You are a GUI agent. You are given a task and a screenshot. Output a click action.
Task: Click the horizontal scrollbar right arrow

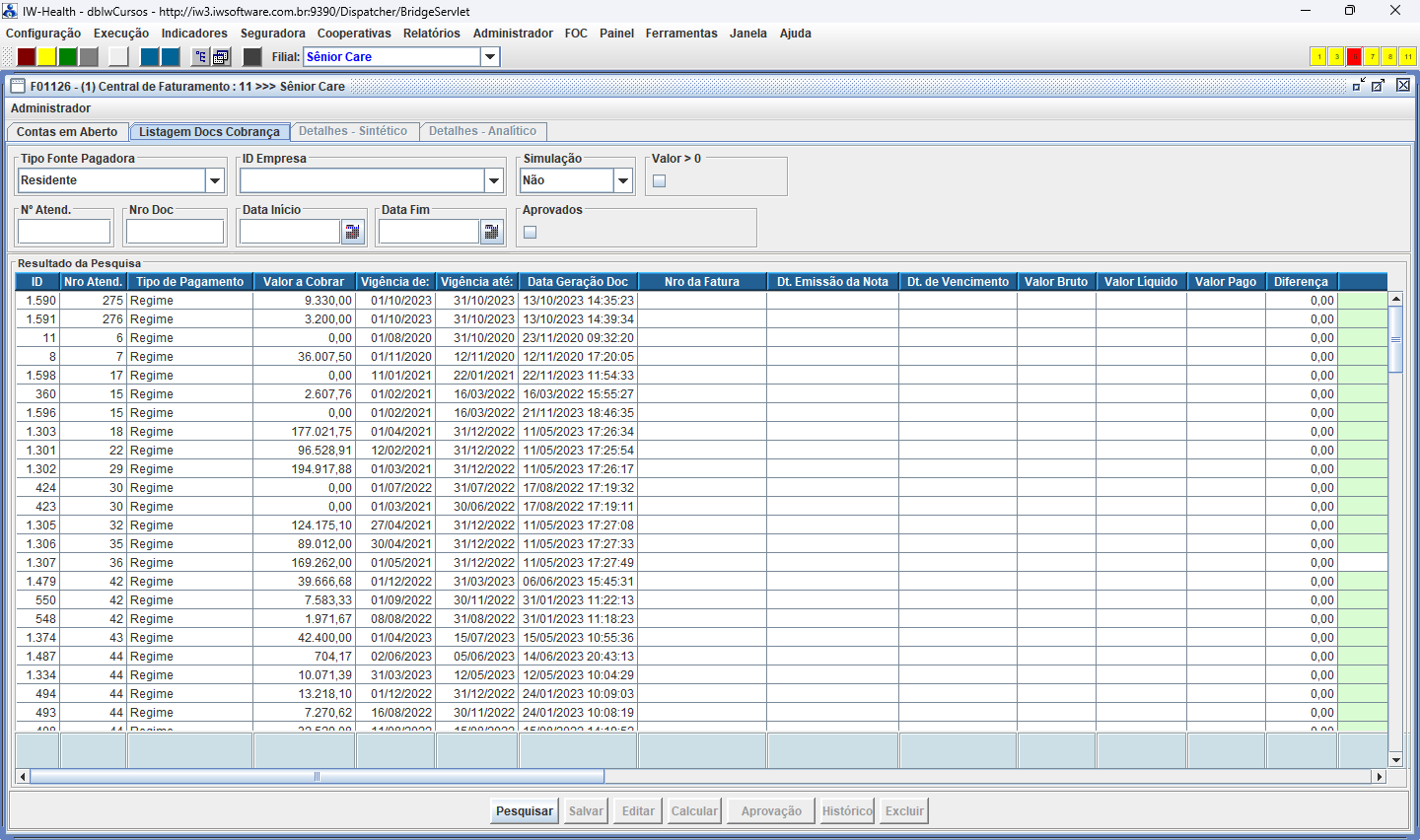click(1379, 777)
